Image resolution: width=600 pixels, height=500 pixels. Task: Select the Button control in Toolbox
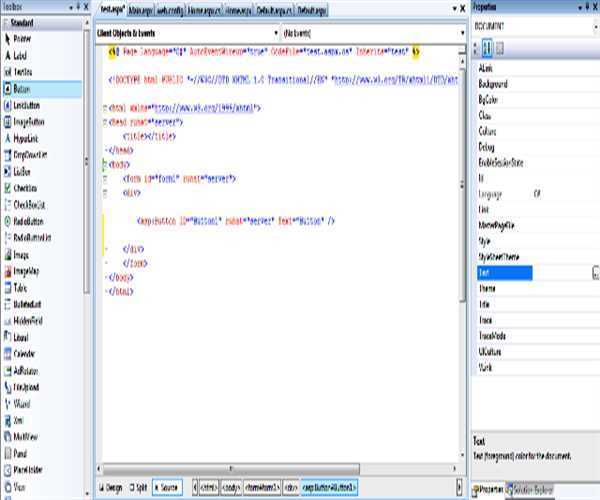42,89
